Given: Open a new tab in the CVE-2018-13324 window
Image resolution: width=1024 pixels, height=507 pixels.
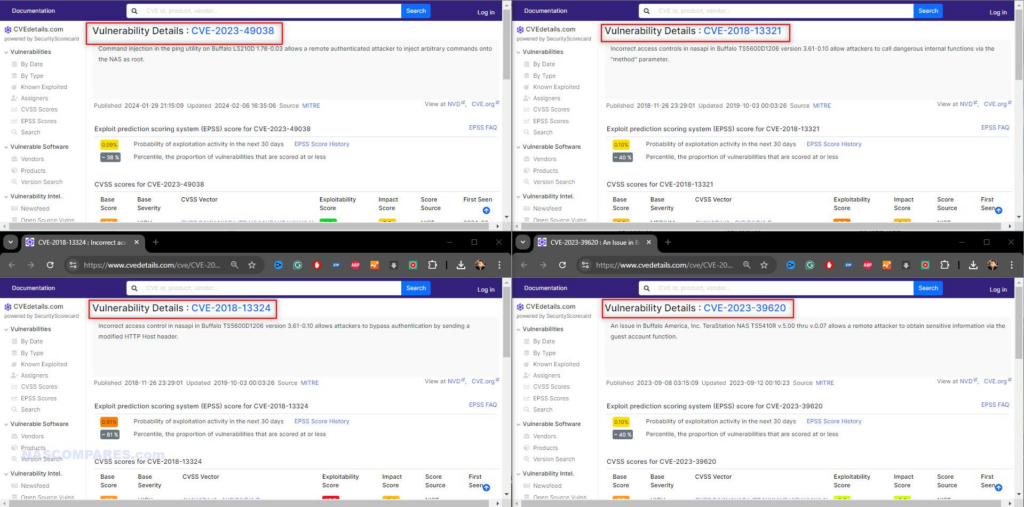Looking at the screenshot, I should coord(155,242).
